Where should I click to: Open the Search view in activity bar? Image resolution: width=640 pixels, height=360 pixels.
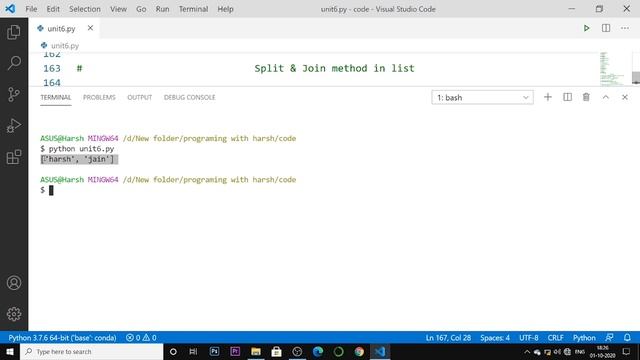coord(14,63)
